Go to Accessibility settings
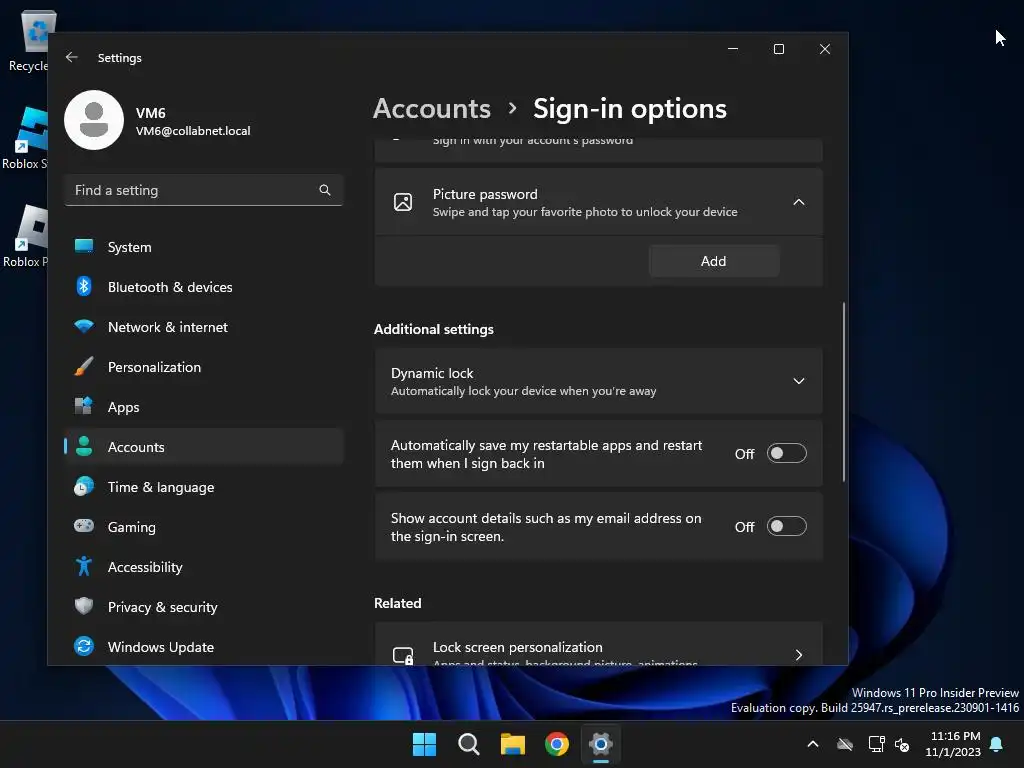The image size is (1024, 768). click(x=204, y=567)
